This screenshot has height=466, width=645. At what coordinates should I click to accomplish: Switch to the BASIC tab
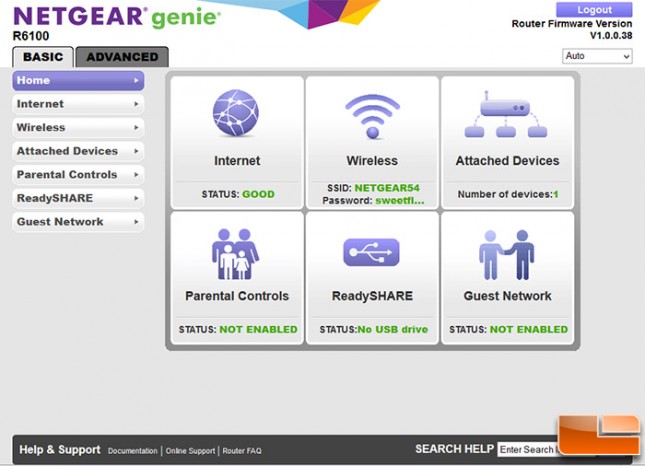click(x=43, y=57)
